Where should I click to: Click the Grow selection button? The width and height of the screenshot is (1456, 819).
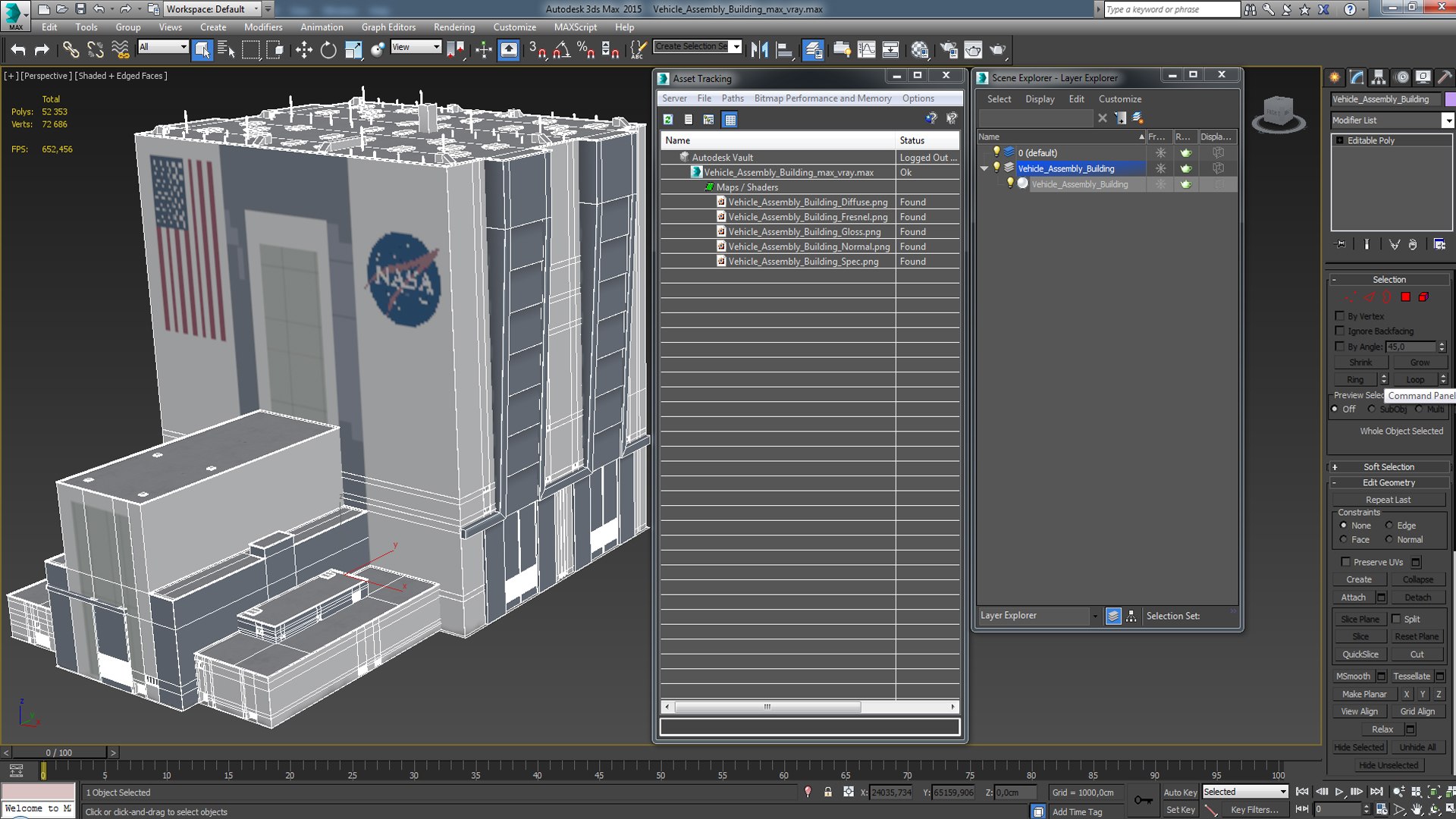[1420, 362]
